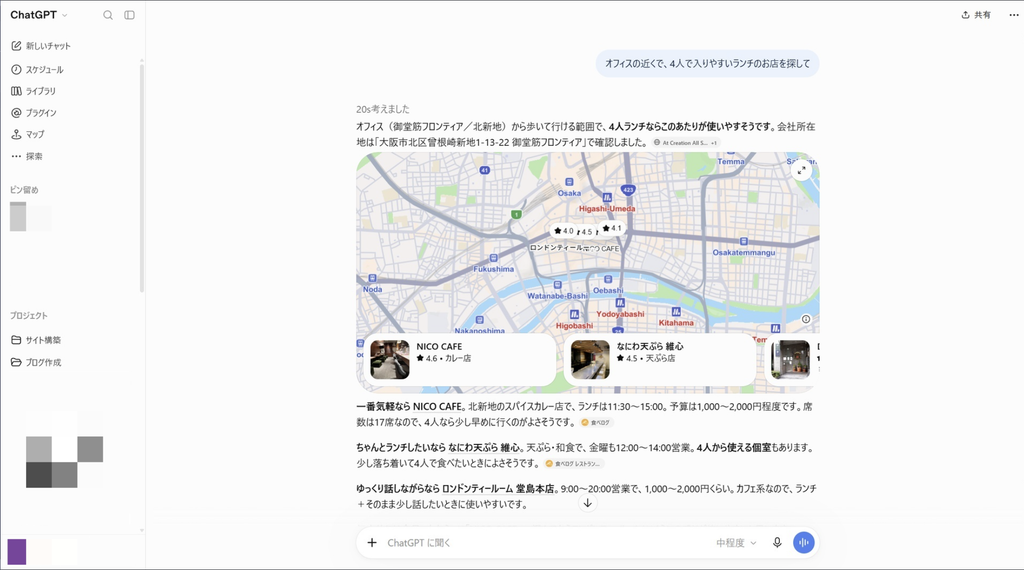Click the Osakatemmangu label on map
Screen dimensions: 1024x570
(x=744, y=252)
